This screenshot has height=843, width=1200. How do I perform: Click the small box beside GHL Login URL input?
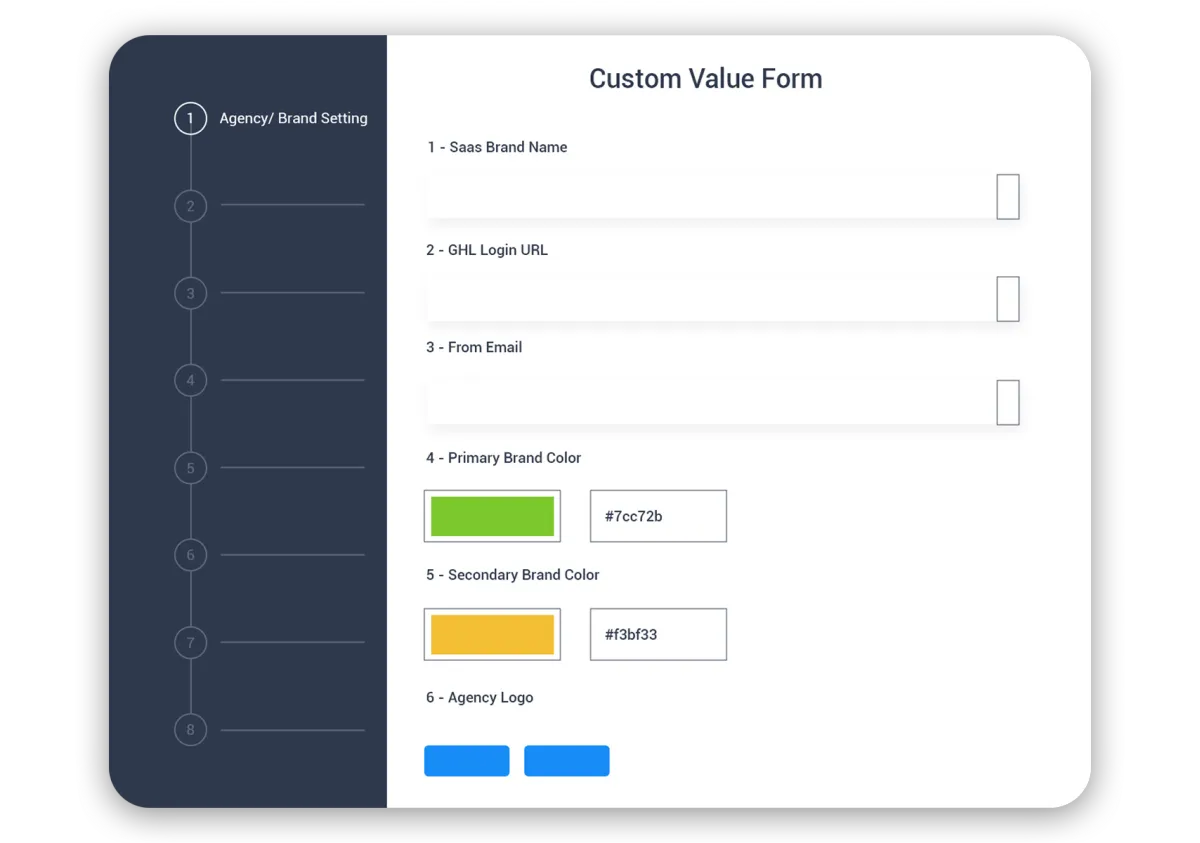pos(1006,299)
